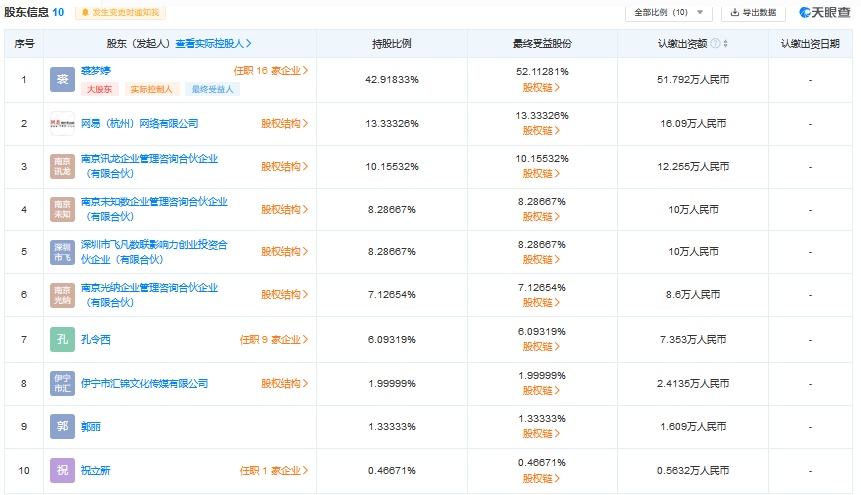Screen dimensions: 861x495
Task: Open 股权链 in 深圳市飞凡数联 row
Action: [x=541, y=259]
